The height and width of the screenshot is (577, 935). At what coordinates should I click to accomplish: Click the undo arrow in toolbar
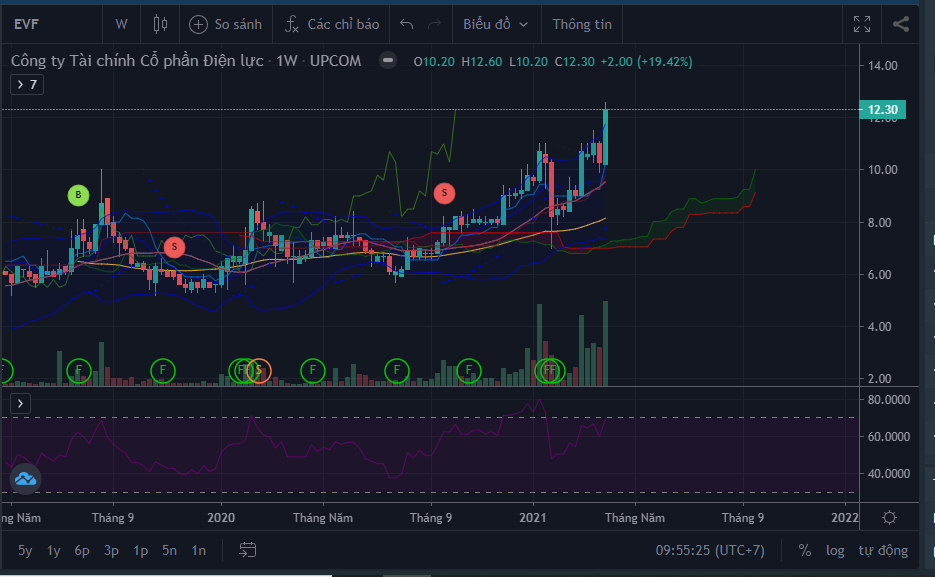[405, 24]
